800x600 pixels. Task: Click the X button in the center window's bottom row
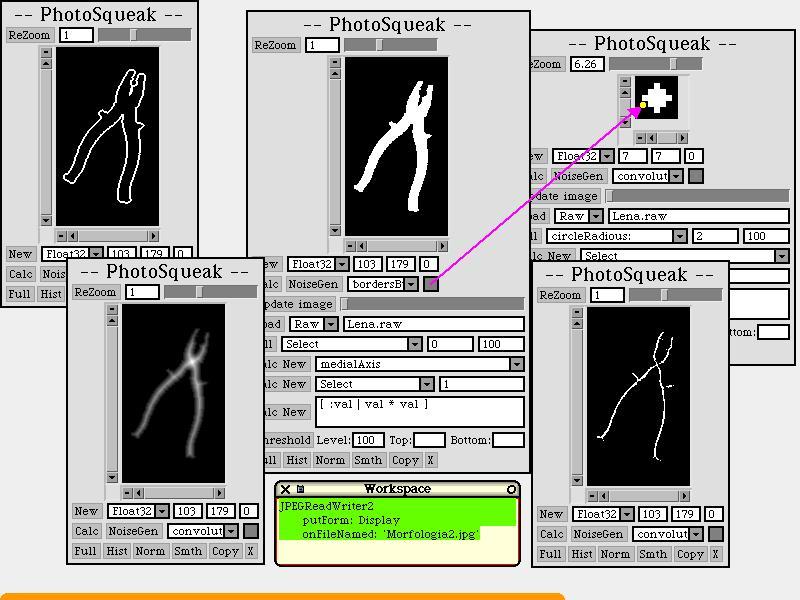(431, 460)
